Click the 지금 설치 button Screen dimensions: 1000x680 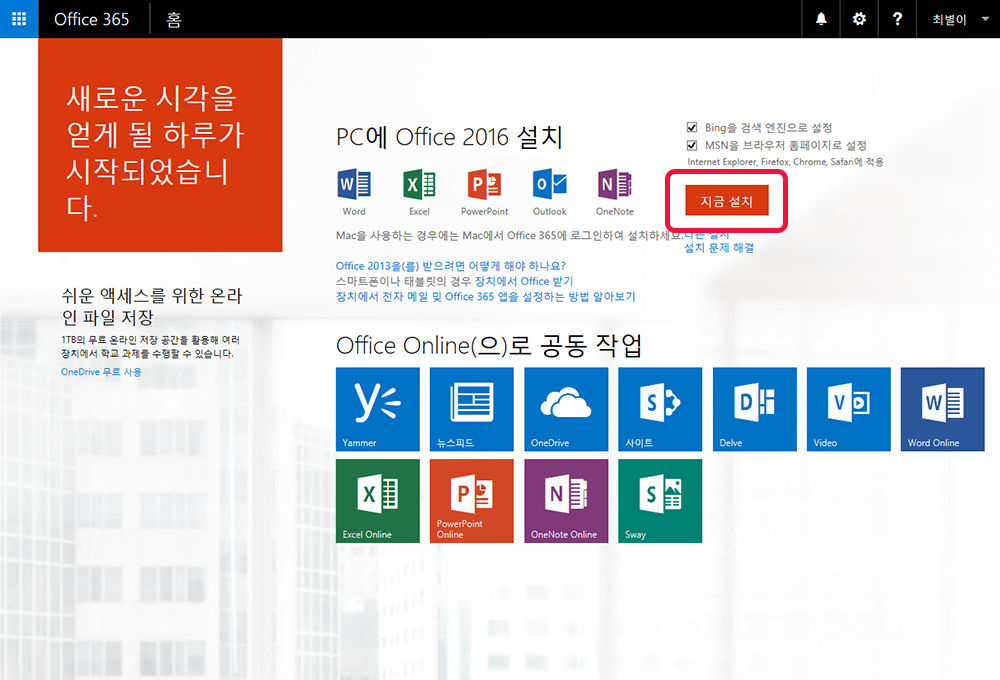[x=727, y=201]
